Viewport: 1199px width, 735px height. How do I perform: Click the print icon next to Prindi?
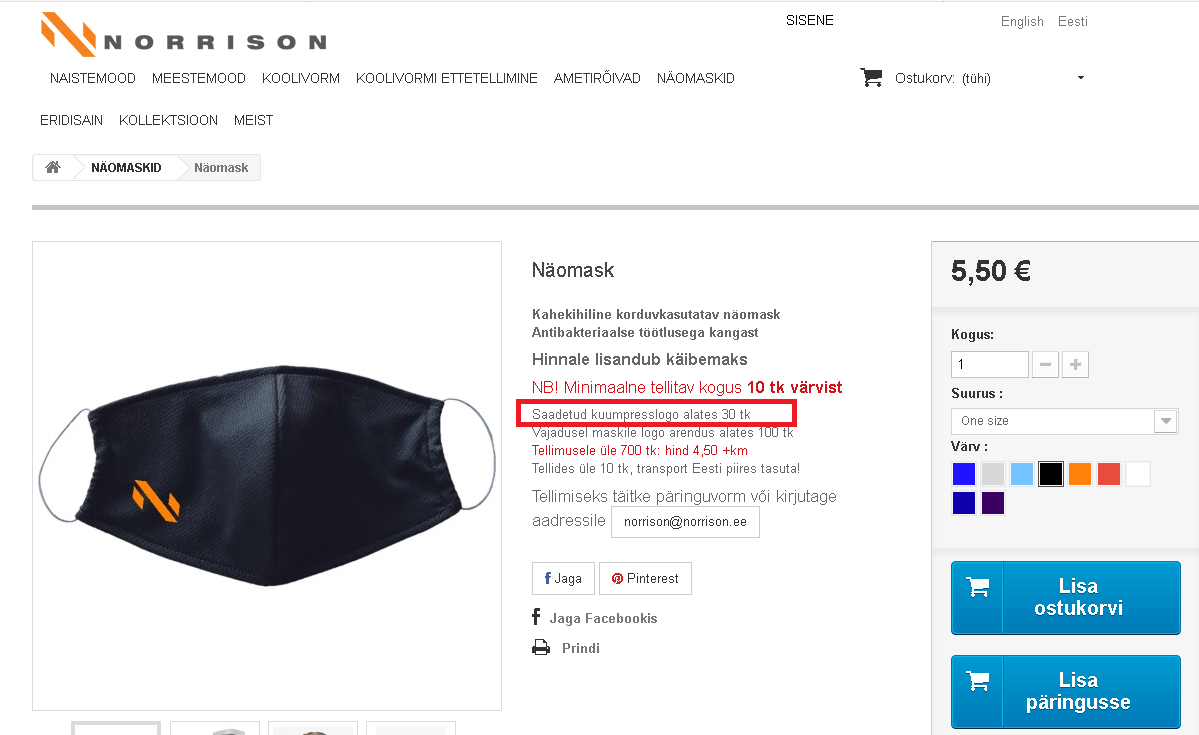tap(541, 648)
